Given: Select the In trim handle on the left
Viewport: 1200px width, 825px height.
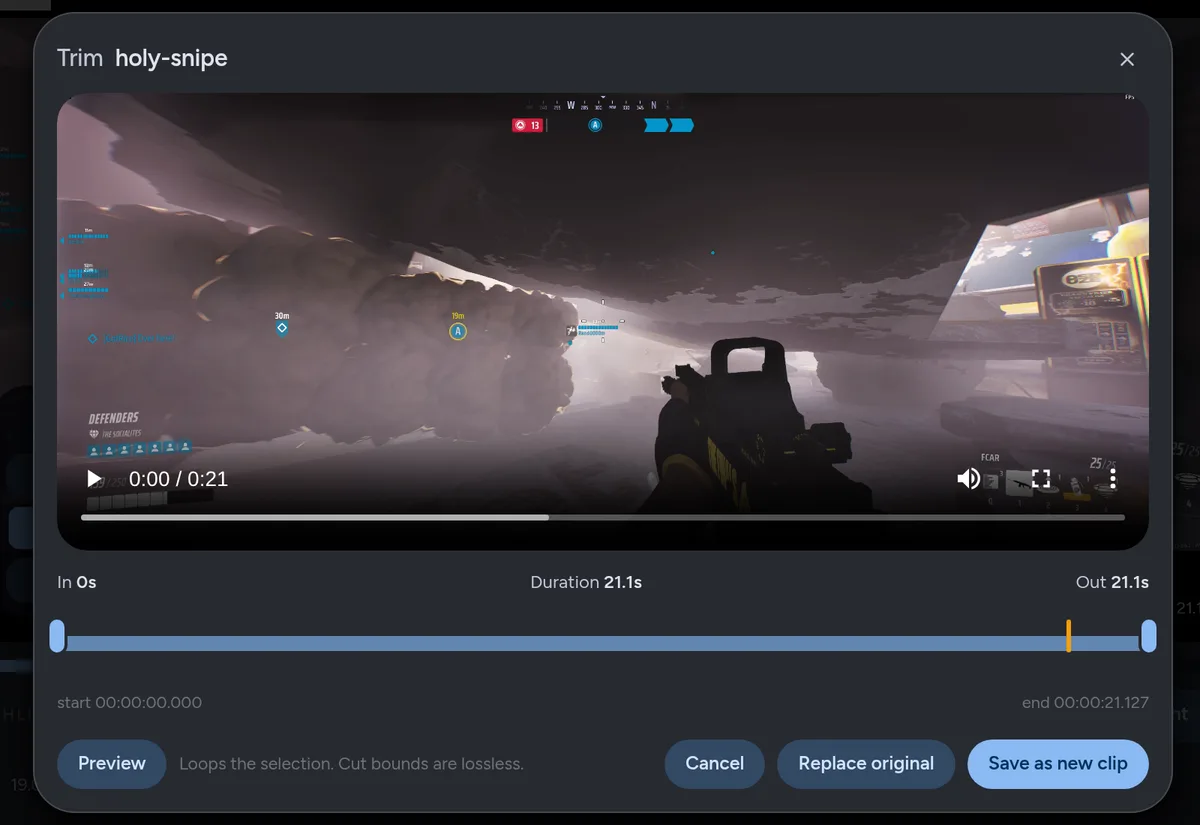Looking at the screenshot, I should tap(57, 636).
